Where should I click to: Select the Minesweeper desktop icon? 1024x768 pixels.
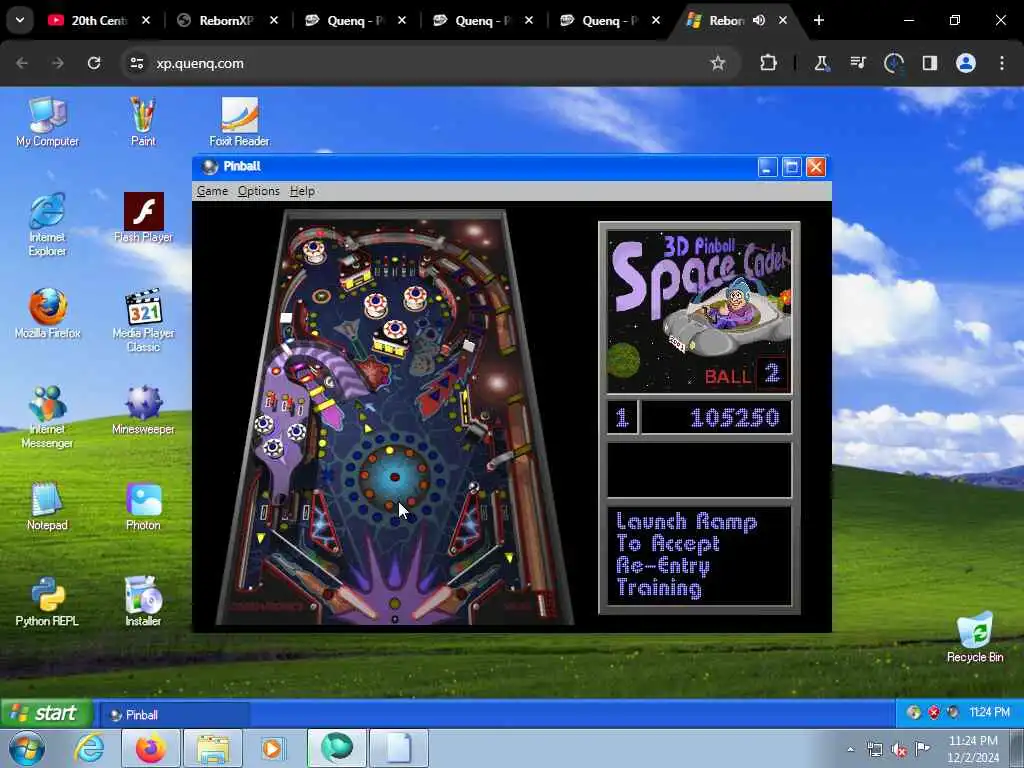[143, 410]
